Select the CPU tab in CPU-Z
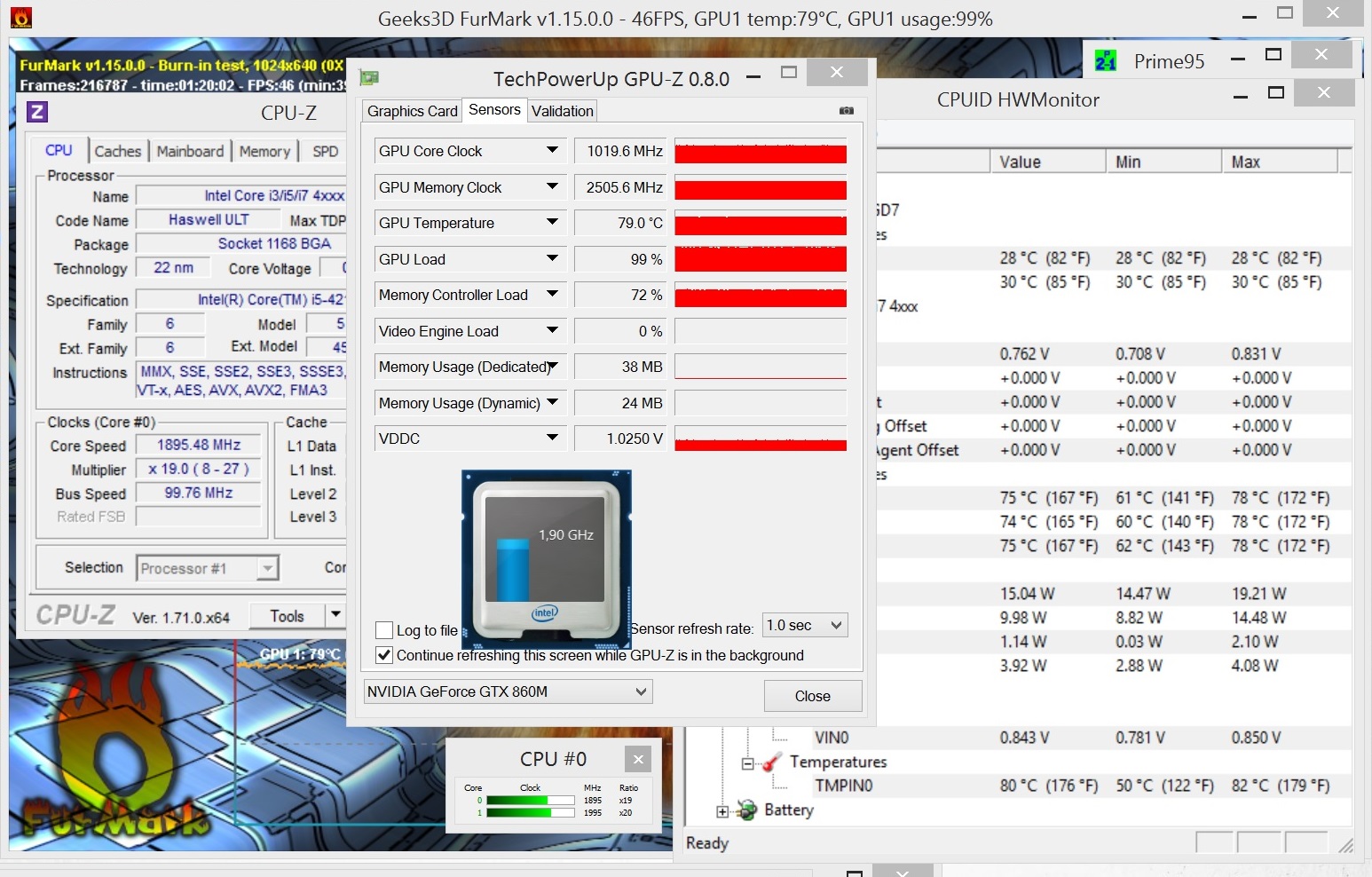Screen dimensions: 1372x877 click(59, 150)
